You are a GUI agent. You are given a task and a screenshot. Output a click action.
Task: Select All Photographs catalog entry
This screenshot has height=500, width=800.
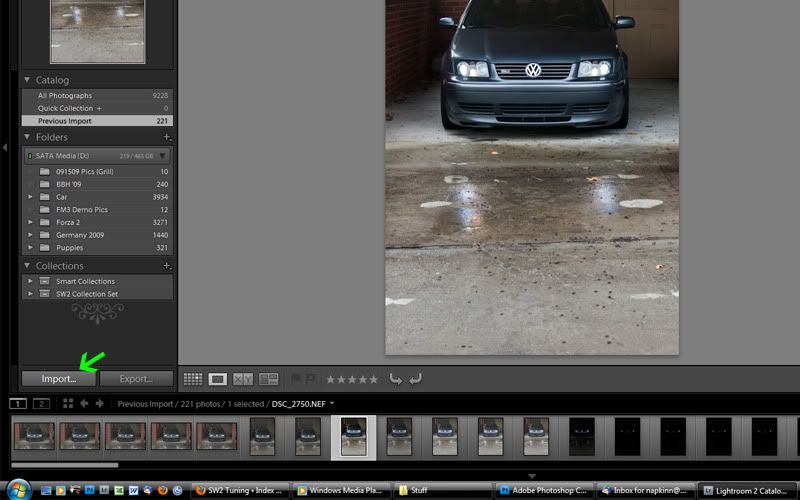click(x=97, y=95)
